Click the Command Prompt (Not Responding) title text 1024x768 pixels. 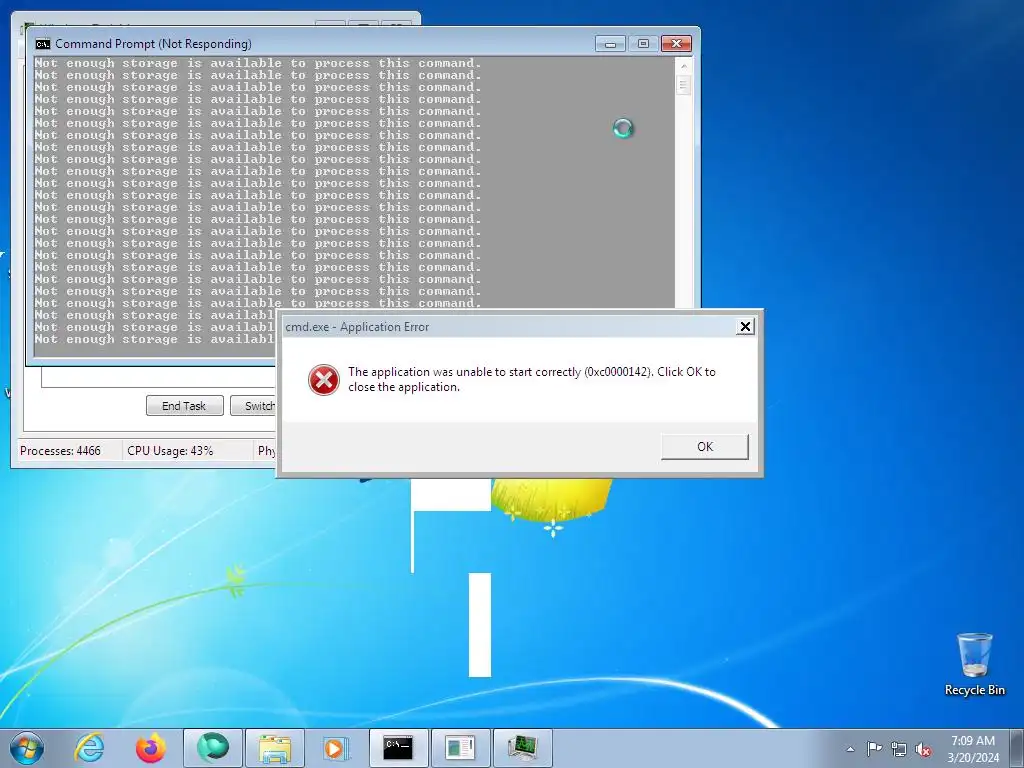pyautogui.click(x=153, y=44)
